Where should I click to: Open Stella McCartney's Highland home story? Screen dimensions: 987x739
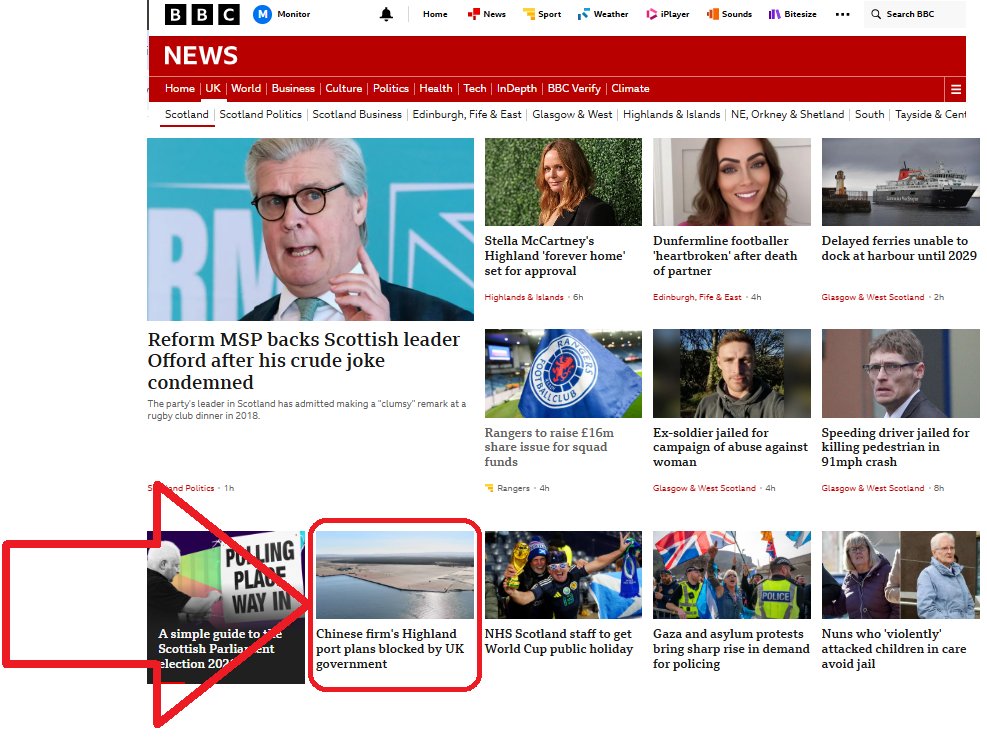coord(555,256)
